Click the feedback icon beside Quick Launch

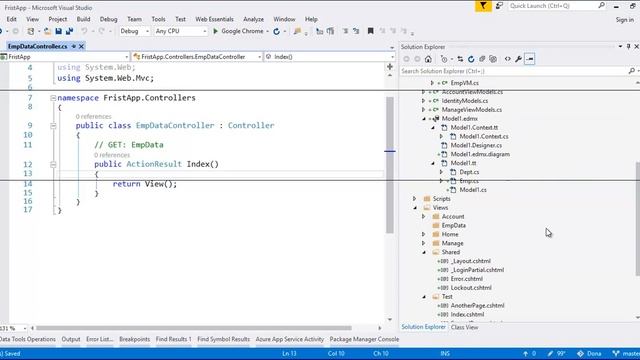499,6
